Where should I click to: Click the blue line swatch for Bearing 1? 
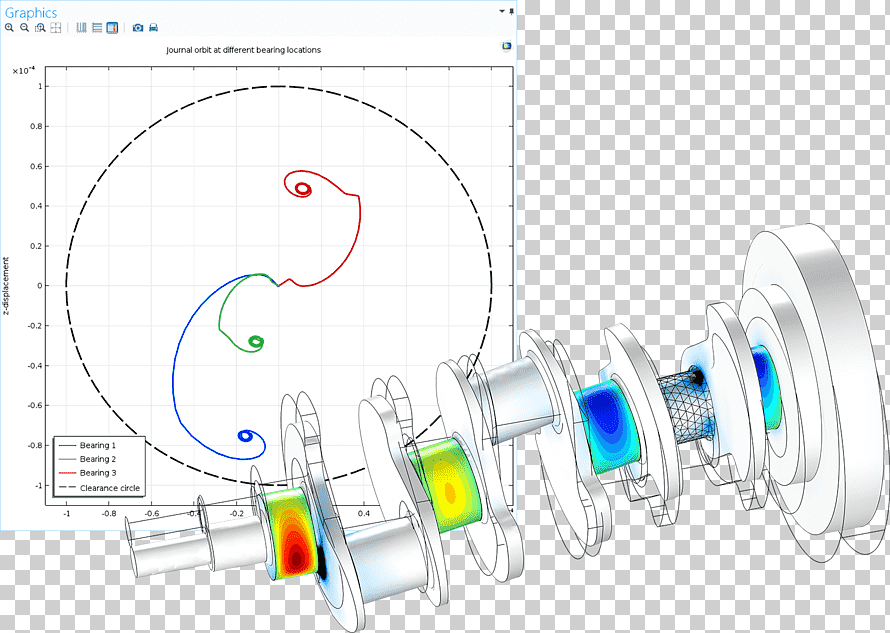click(67, 445)
